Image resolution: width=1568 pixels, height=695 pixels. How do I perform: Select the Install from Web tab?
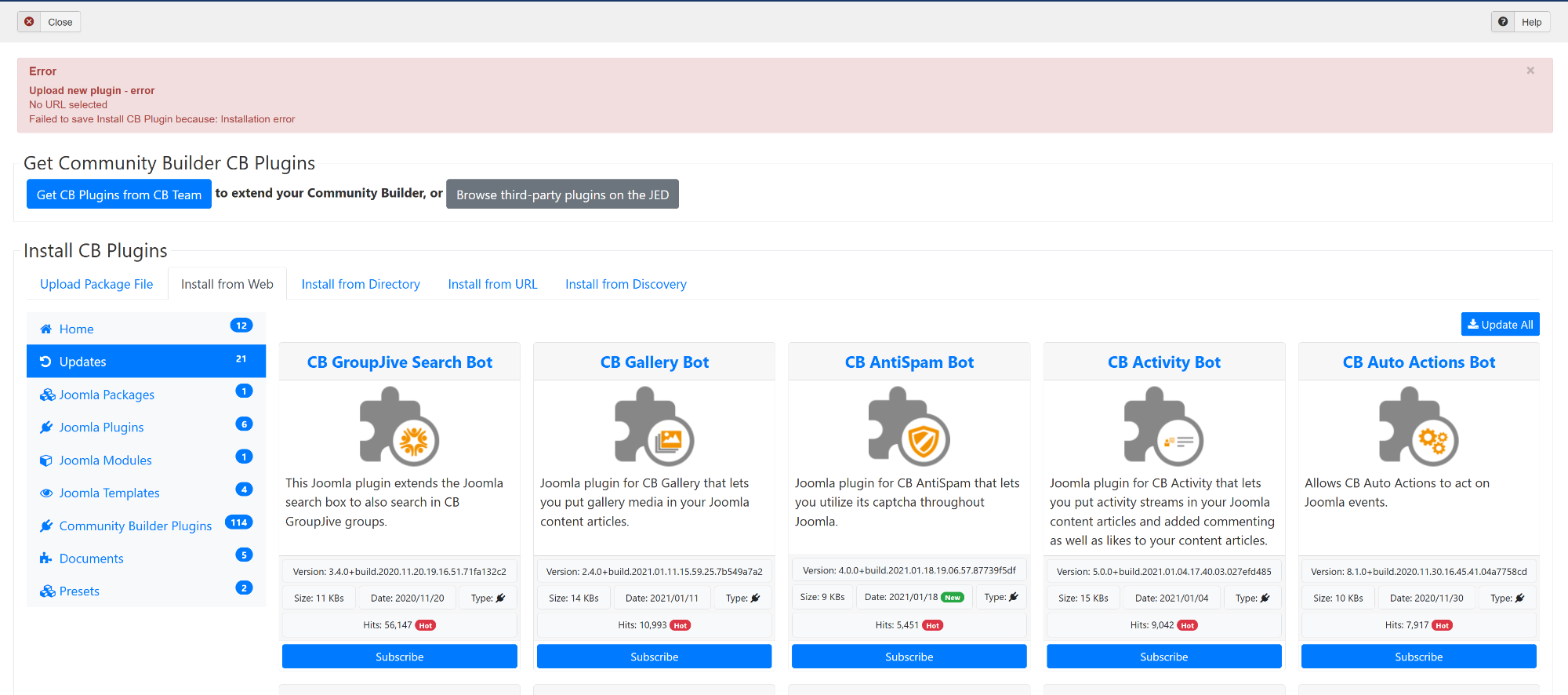click(227, 284)
